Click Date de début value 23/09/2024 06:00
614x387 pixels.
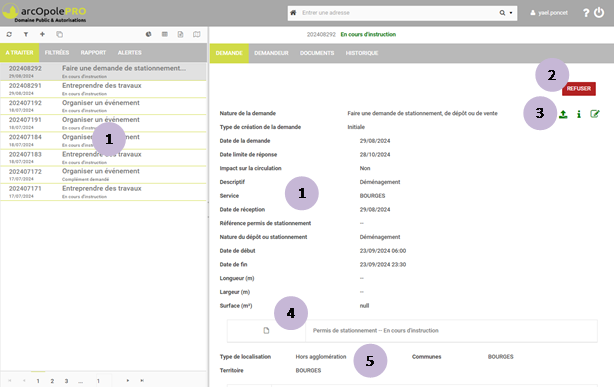click(x=383, y=251)
